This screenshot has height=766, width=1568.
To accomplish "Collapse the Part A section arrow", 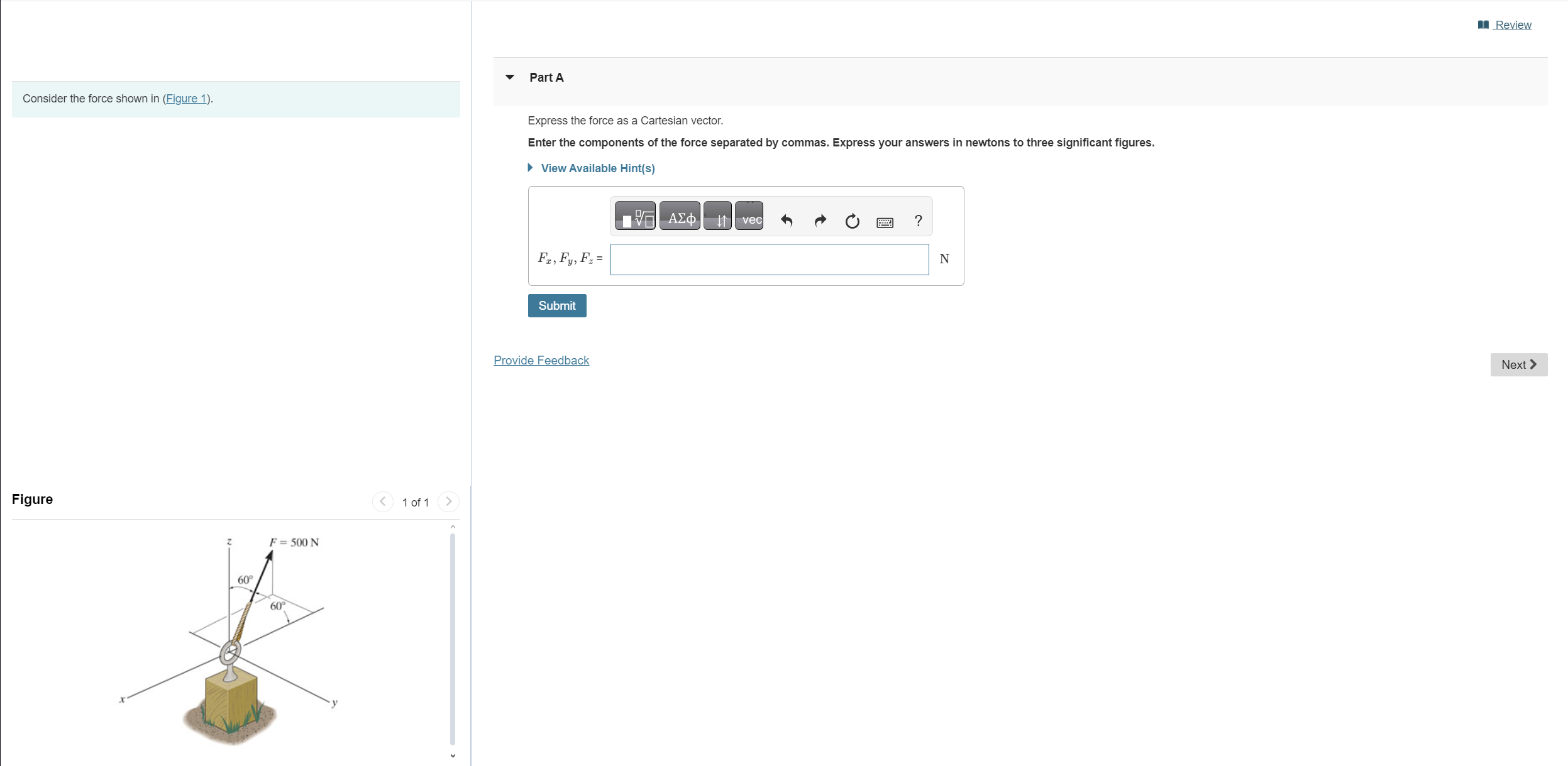I will coord(510,77).
